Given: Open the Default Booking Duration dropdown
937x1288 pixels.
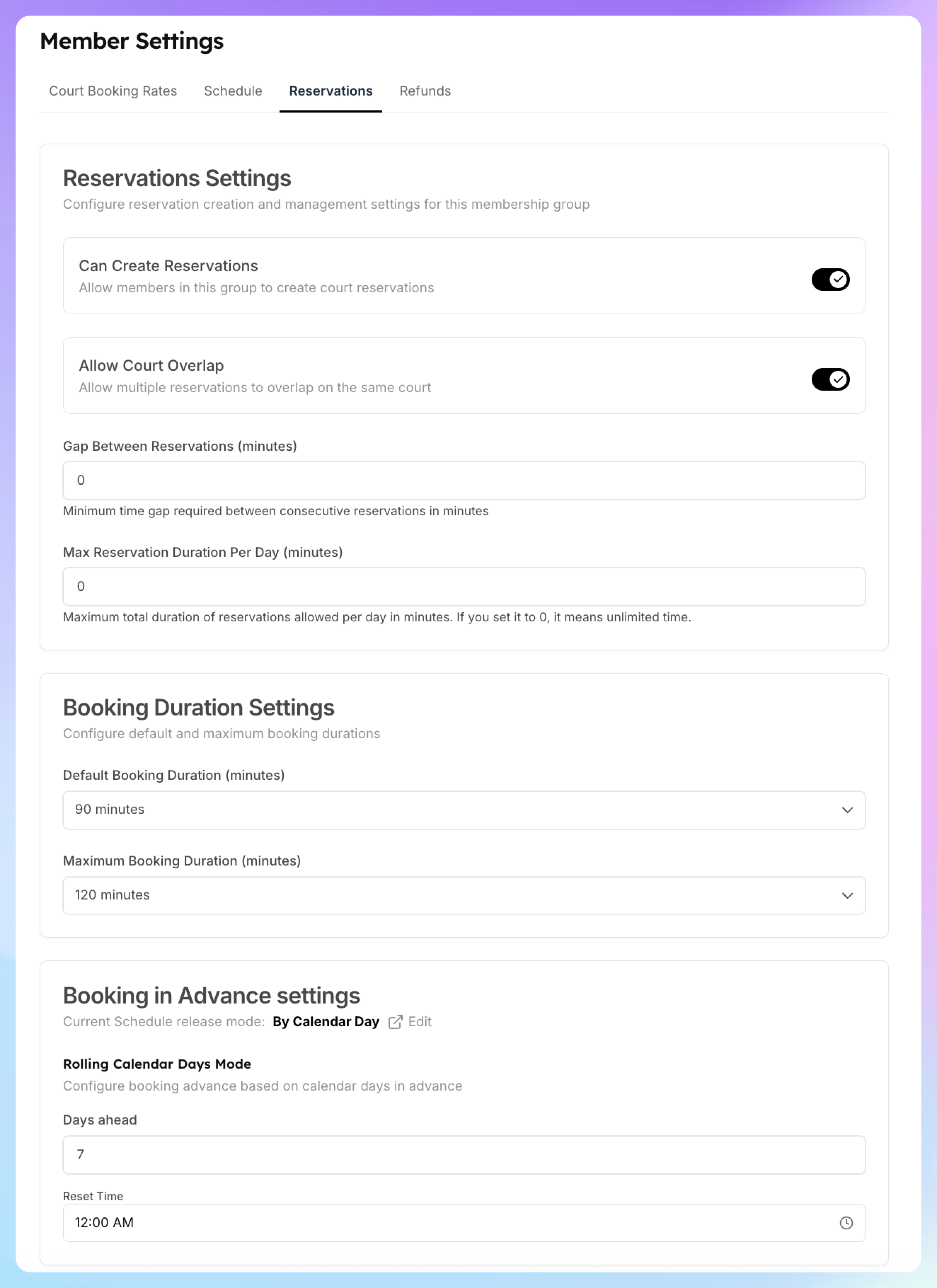Looking at the screenshot, I should (464, 810).
